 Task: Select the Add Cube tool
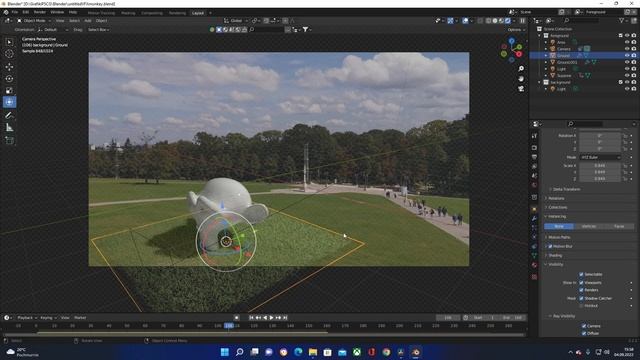tap(9, 140)
